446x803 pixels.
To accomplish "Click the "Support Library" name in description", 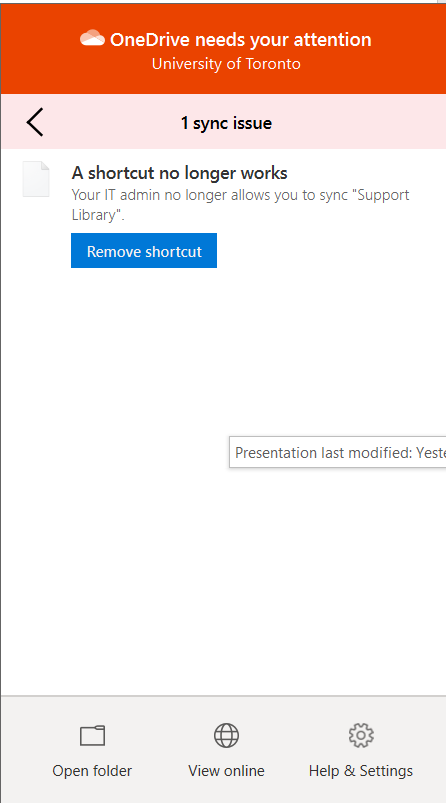I will (241, 205).
